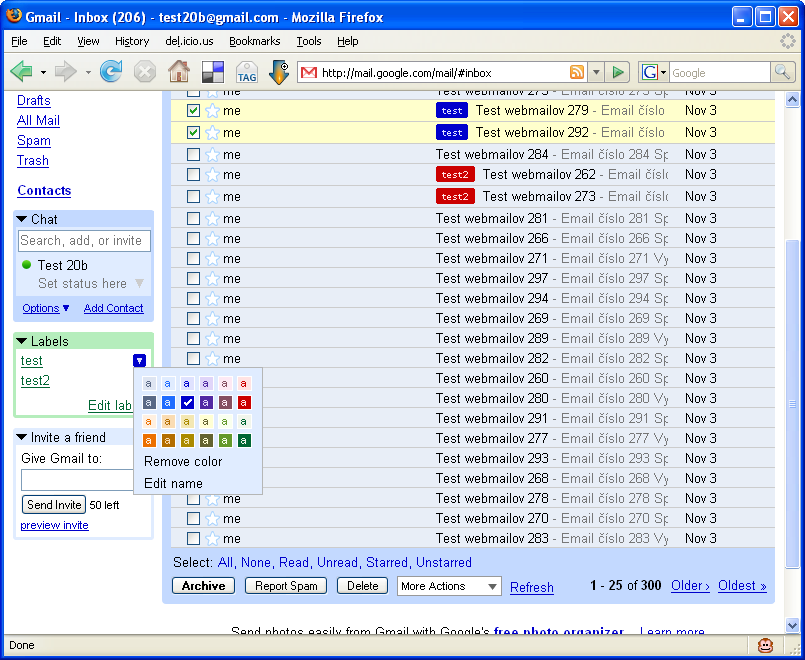Viewport: 805px width, 660px height.
Task: Click the Older page link
Action: (691, 586)
